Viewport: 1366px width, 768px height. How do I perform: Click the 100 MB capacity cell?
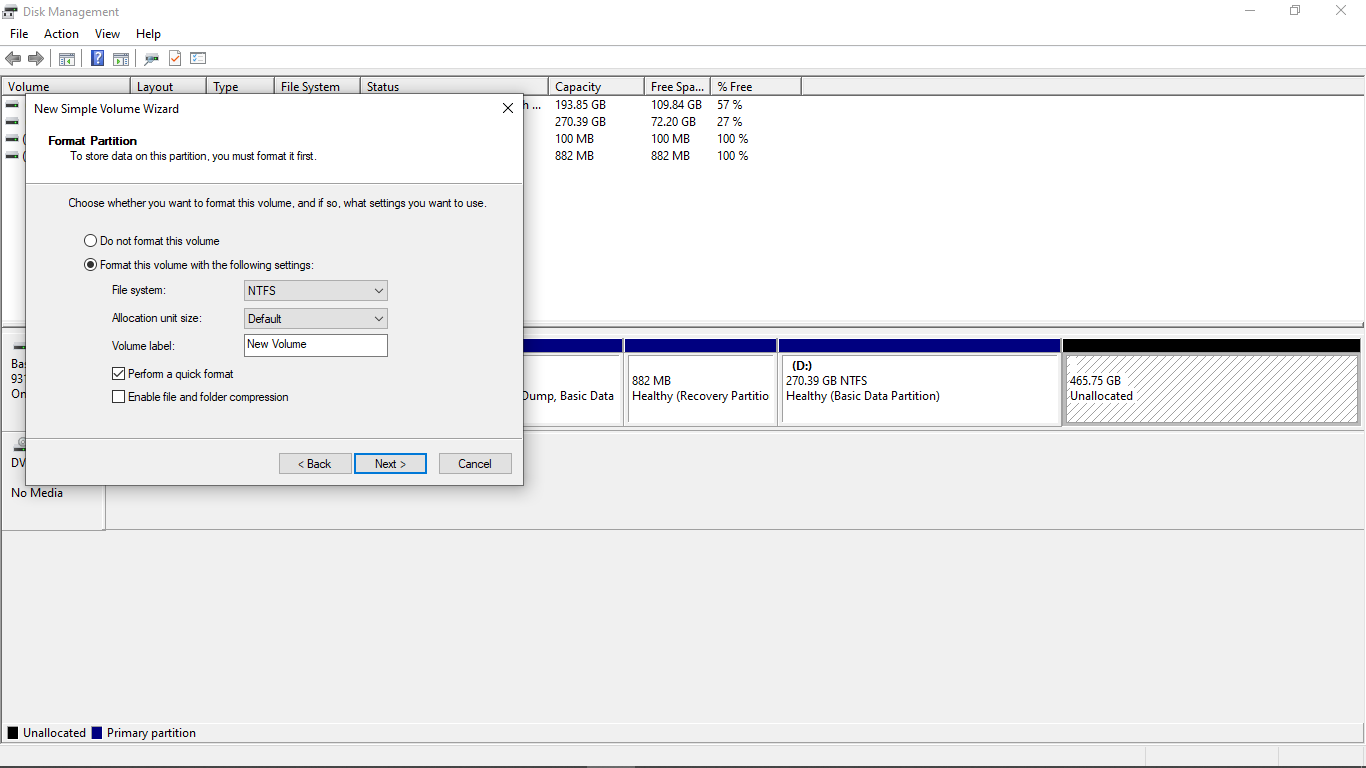pos(574,138)
